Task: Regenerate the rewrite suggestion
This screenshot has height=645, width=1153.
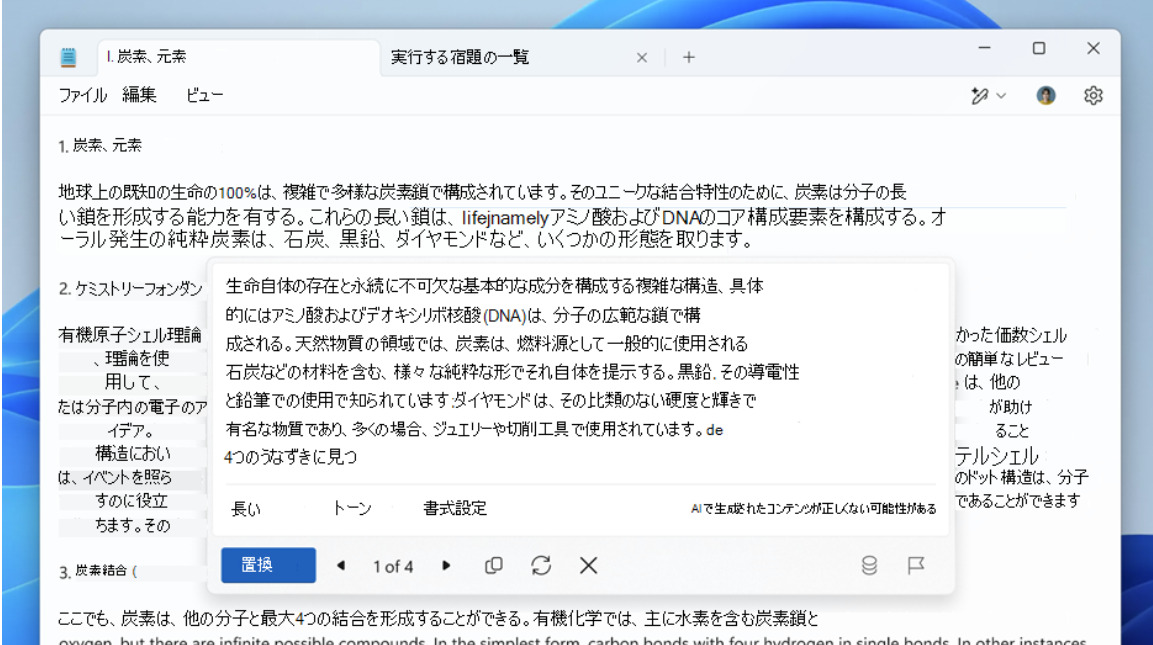Action: pos(540,565)
